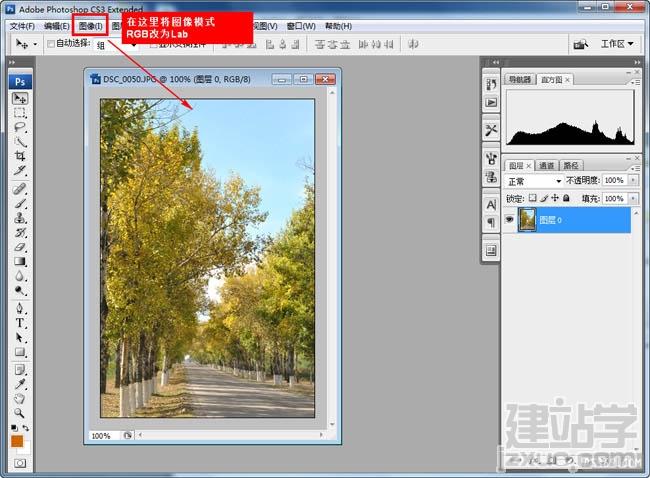This screenshot has width=650, height=478.
Task: Select the Crop tool
Action: 20,156
